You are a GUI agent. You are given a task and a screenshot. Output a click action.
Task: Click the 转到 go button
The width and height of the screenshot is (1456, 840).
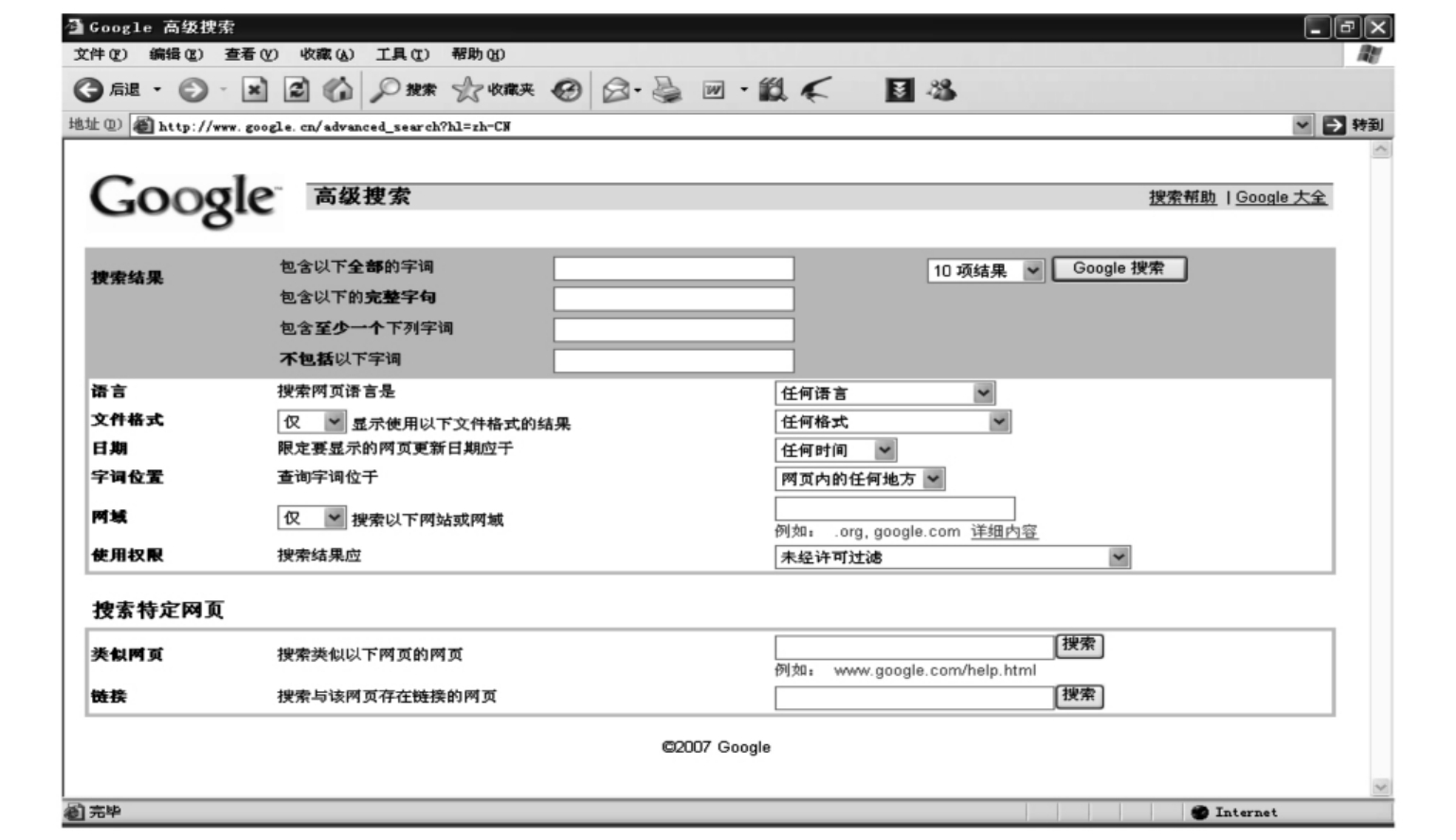point(1354,125)
